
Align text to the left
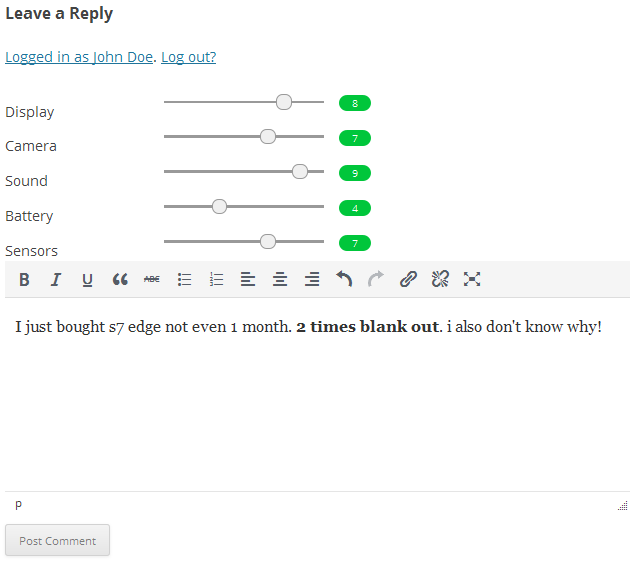[248, 280]
